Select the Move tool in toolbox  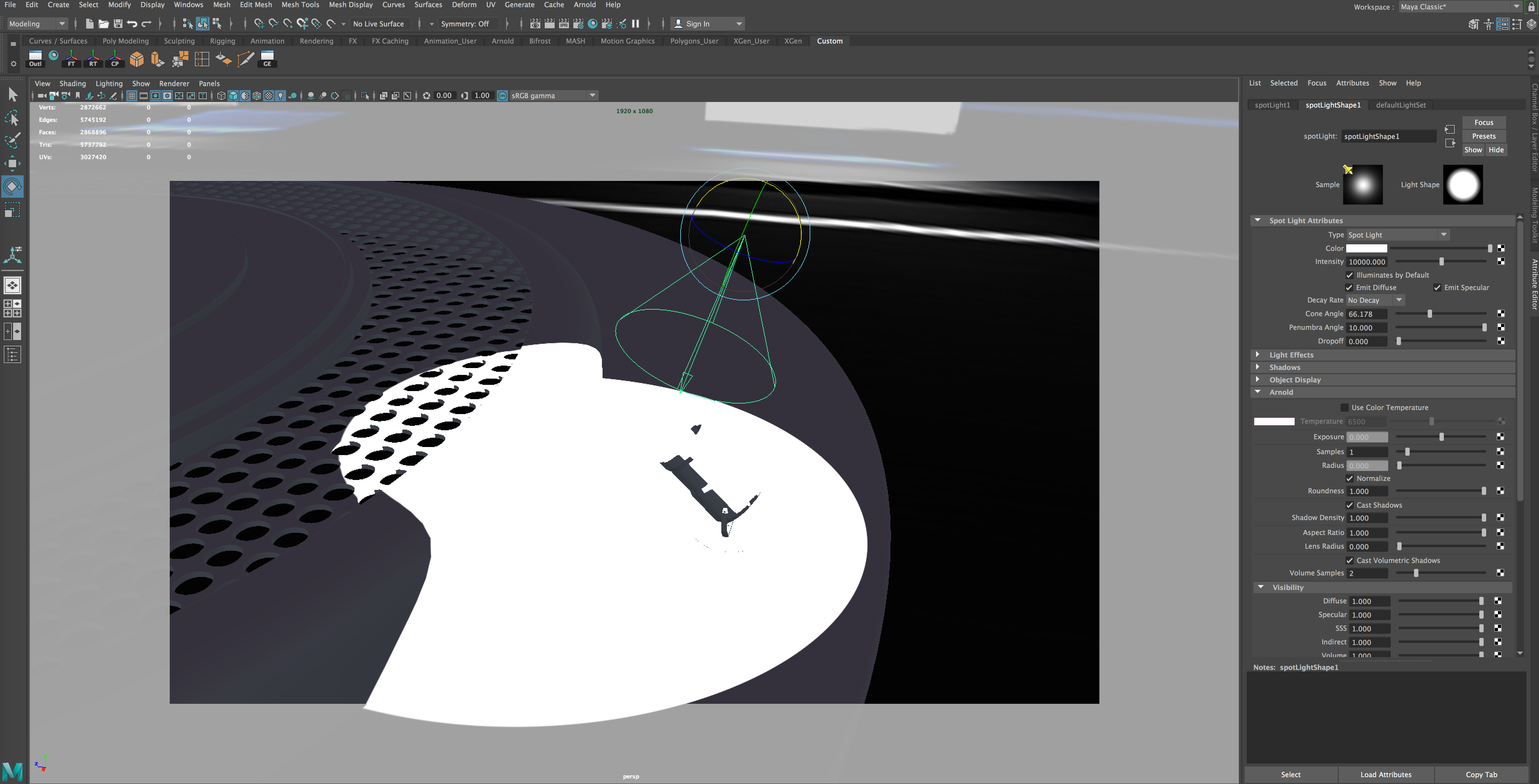[x=12, y=163]
